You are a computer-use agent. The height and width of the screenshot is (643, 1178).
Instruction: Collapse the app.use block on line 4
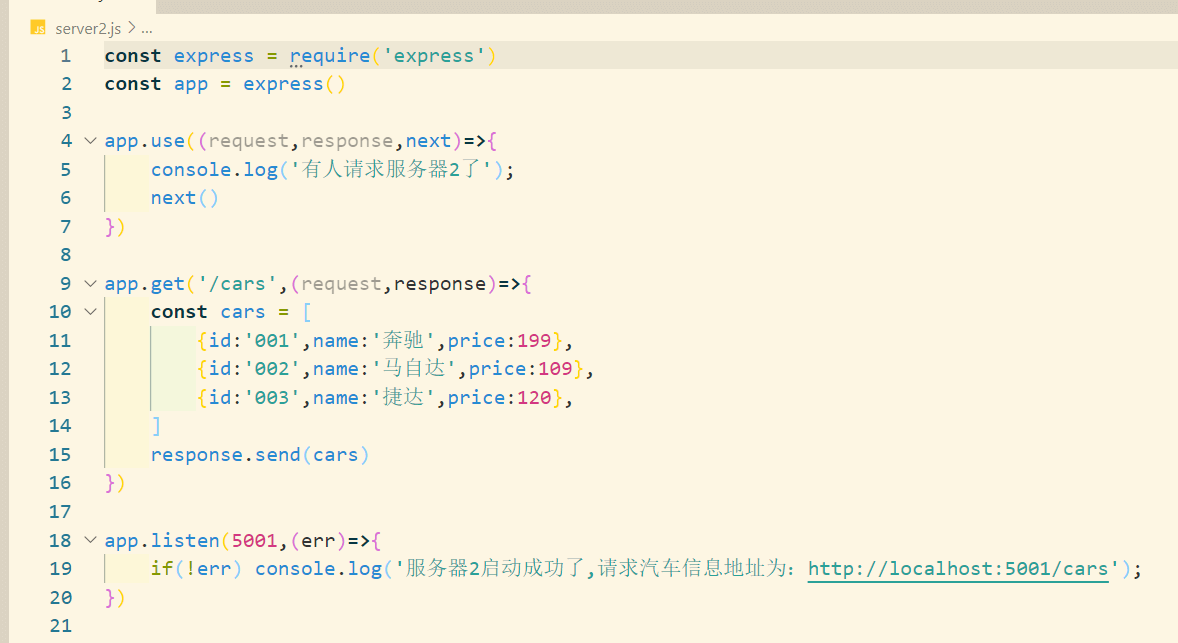click(91, 140)
